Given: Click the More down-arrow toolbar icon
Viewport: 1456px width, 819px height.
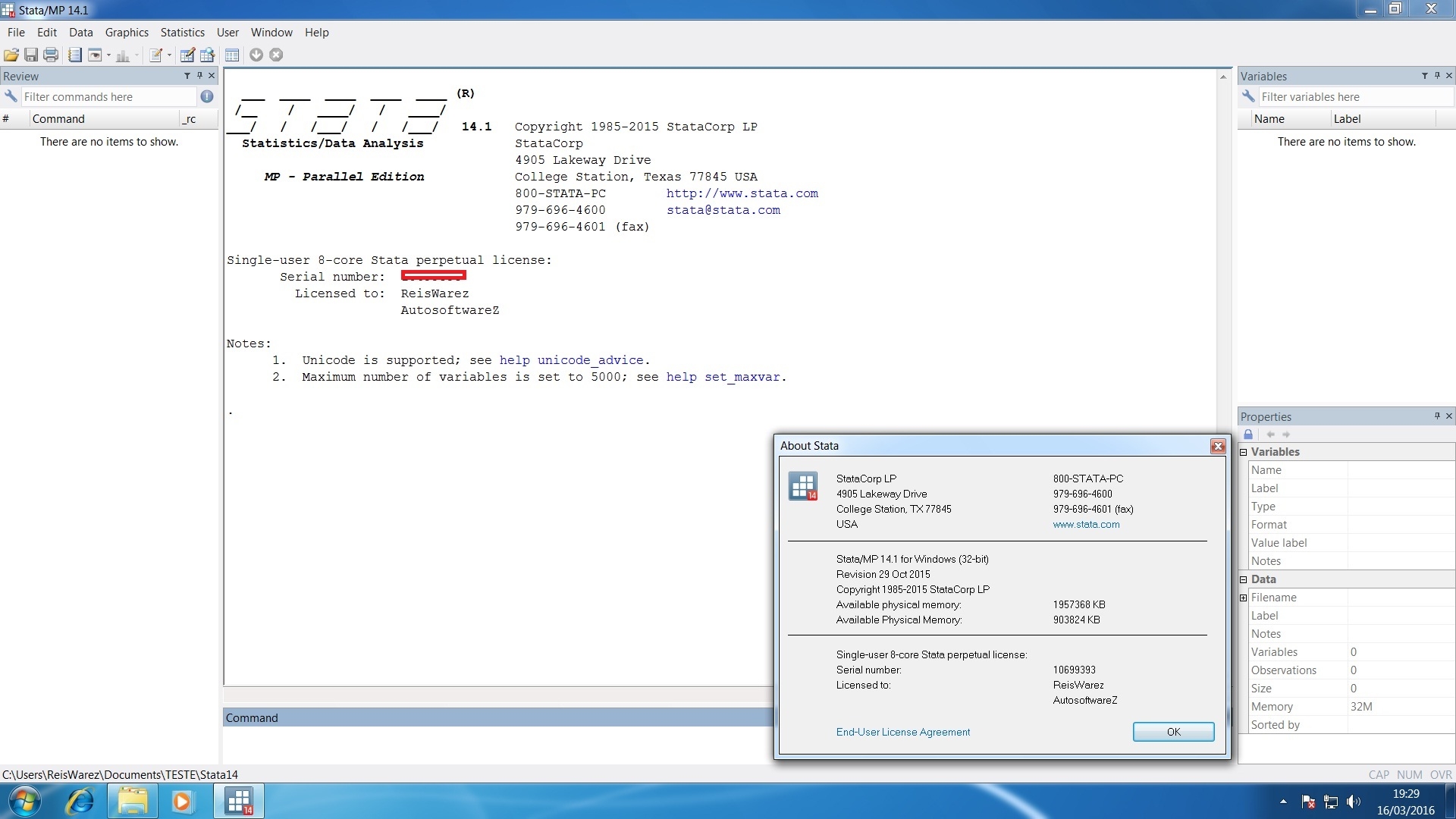Looking at the screenshot, I should pyautogui.click(x=256, y=55).
